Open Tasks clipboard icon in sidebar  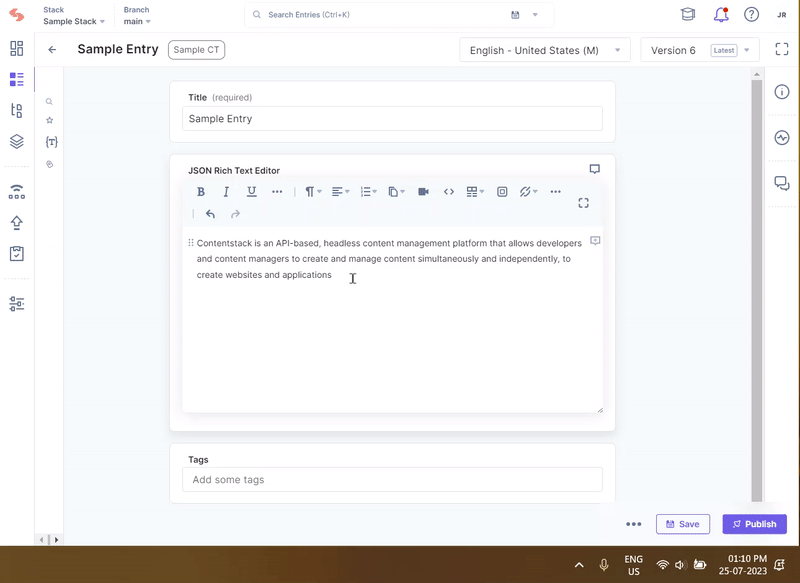pyautogui.click(x=16, y=254)
